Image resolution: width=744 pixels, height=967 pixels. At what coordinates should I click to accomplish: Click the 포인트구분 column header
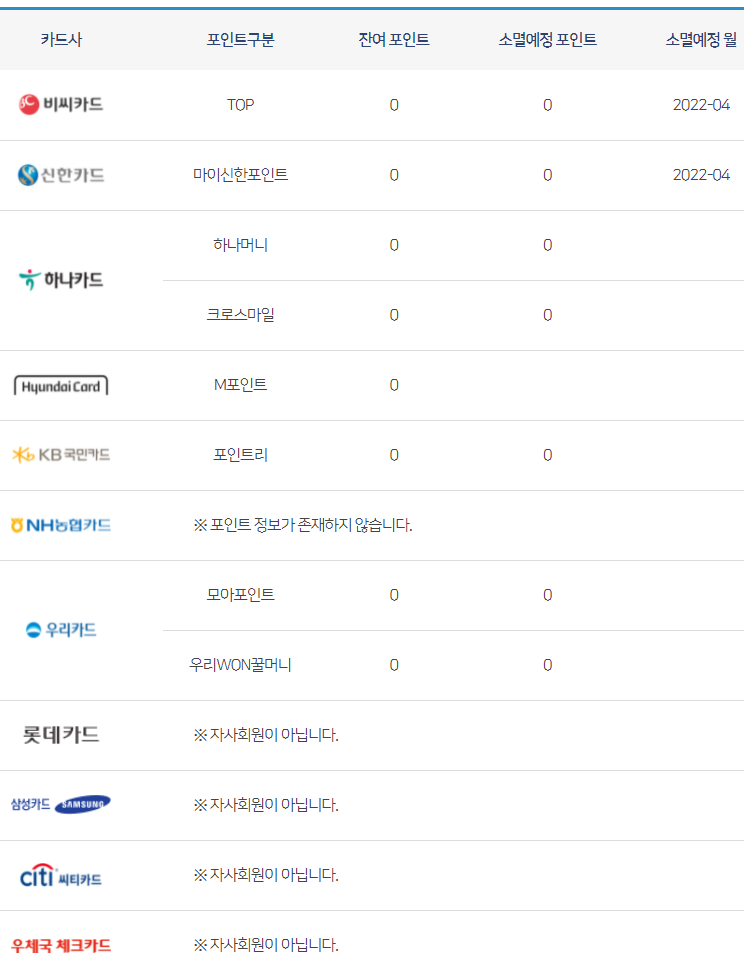click(x=240, y=39)
